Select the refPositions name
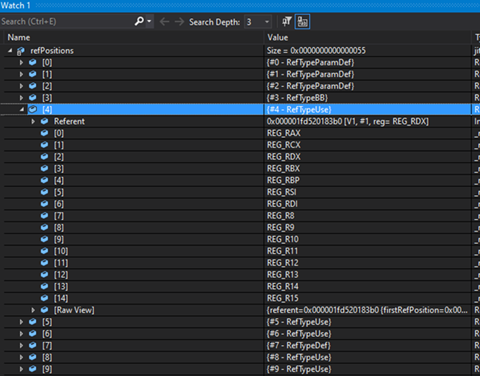Viewport: 480px width, 376px height. coord(52,51)
